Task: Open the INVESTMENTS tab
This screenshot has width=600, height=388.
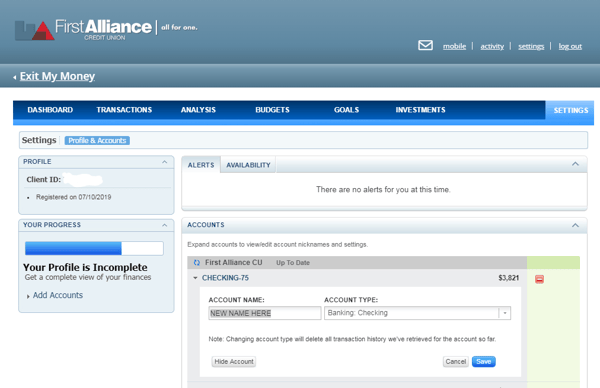Action: click(421, 110)
